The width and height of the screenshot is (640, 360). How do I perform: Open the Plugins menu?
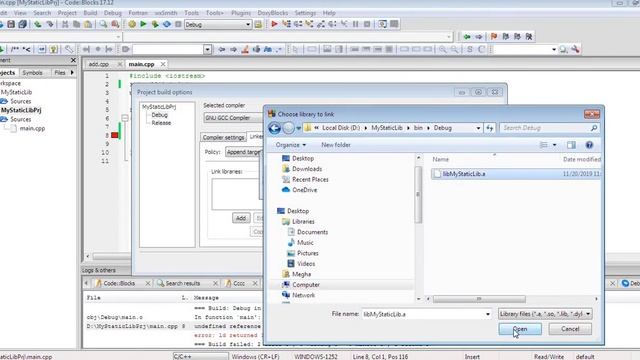tap(241, 13)
